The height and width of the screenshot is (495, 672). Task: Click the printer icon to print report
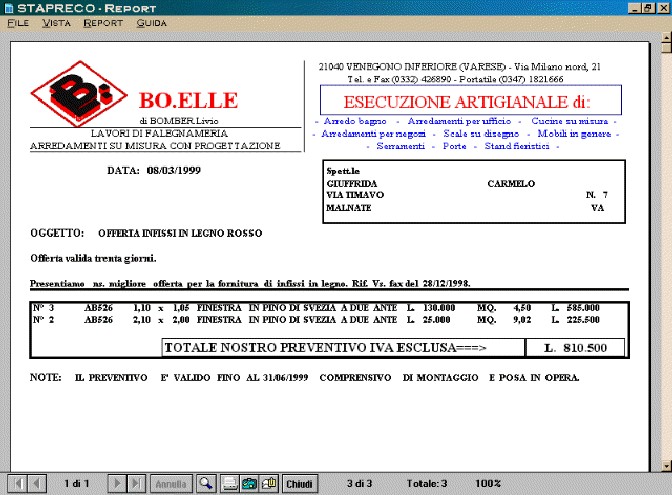coord(230,484)
